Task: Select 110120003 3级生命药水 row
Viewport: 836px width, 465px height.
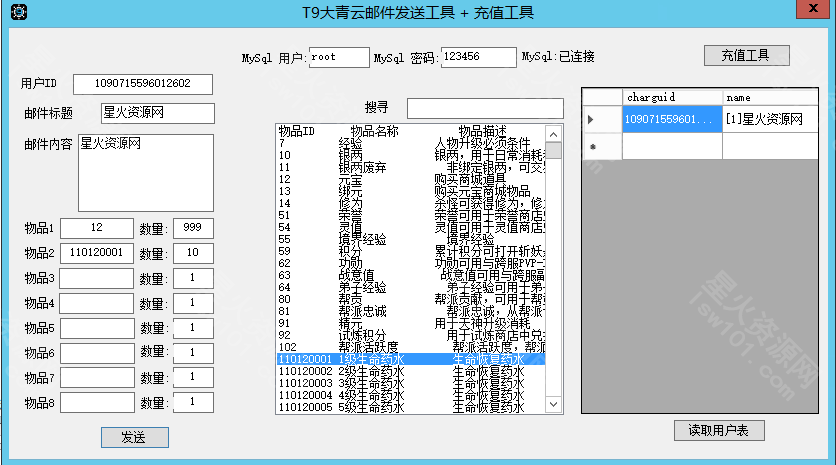Action: click(x=411, y=383)
